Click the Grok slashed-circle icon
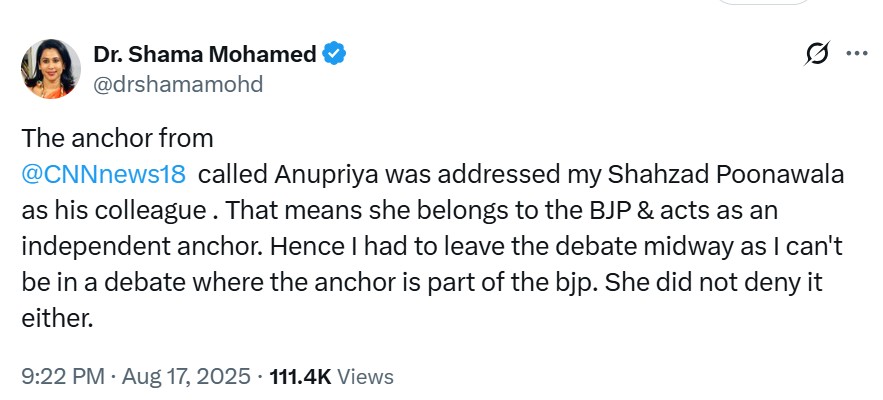 [817, 56]
